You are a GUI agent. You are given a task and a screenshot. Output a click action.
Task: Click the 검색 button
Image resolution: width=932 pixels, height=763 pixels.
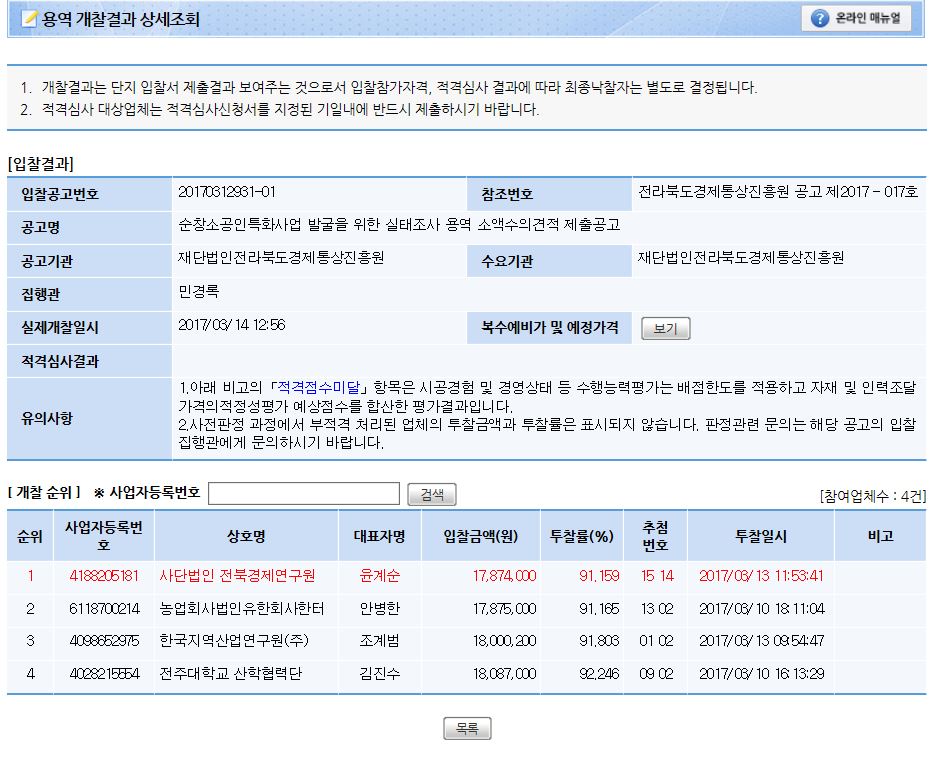click(x=431, y=494)
